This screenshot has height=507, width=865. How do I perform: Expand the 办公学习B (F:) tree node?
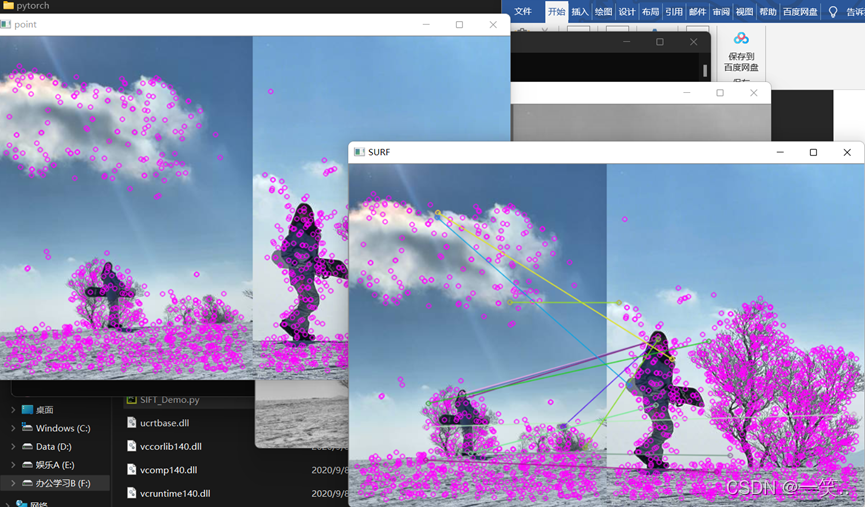[13, 483]
